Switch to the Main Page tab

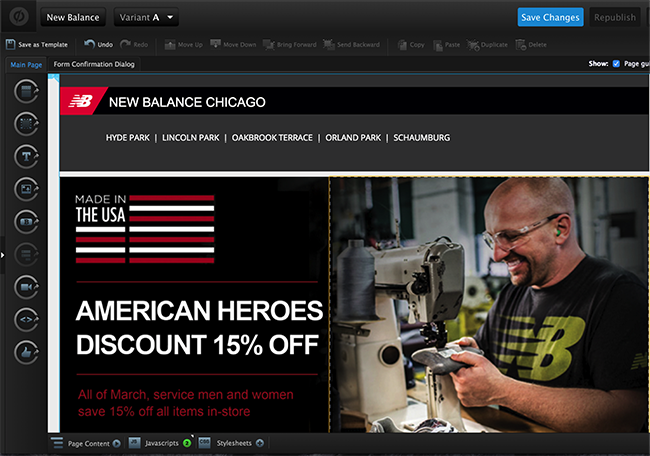(26, 65)
